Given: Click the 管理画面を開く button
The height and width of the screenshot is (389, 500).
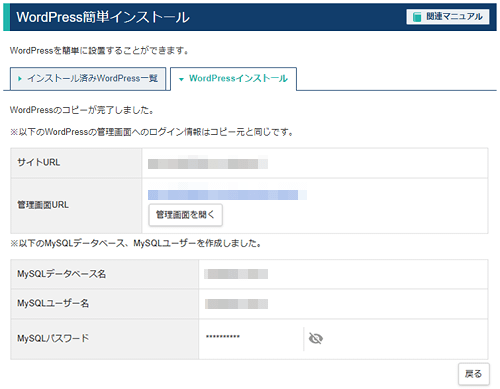Looking at the screenshot, I should [185, 215].
